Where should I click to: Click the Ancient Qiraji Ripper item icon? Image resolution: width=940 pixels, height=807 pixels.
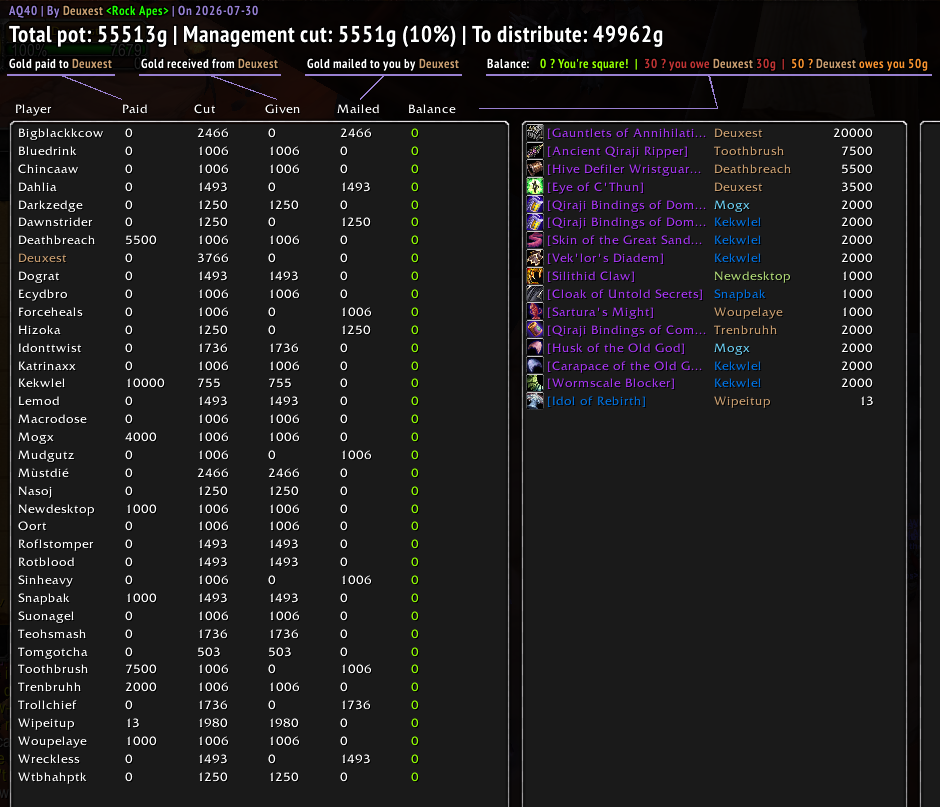535,151
